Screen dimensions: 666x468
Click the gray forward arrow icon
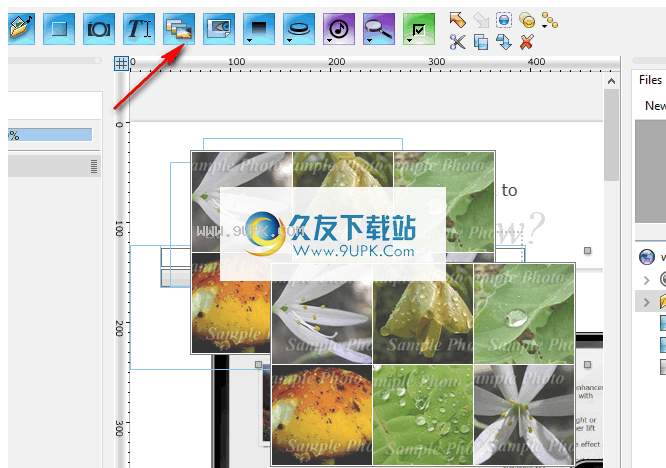tap(481, 20)
